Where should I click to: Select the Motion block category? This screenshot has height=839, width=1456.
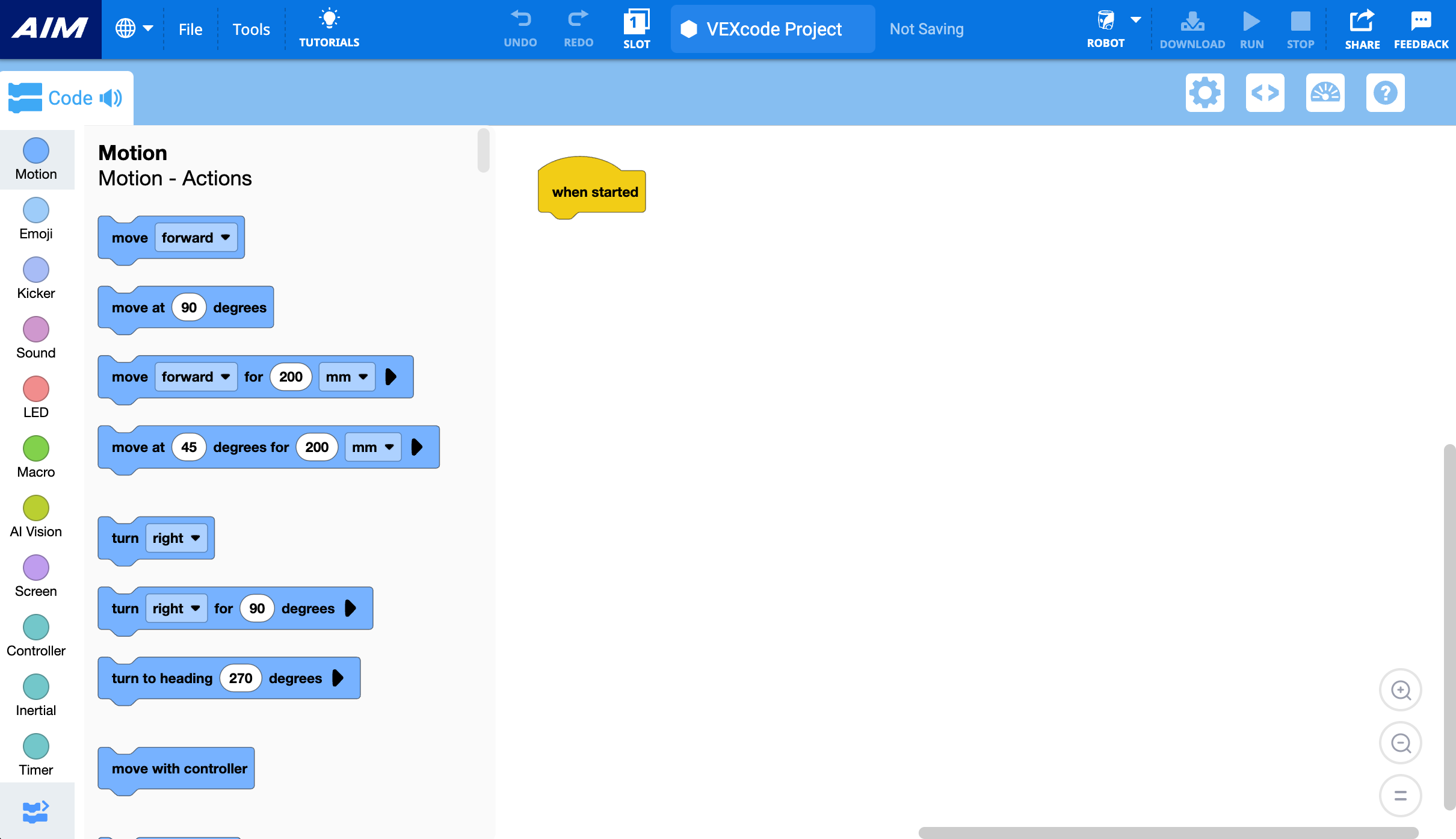tap(35, 158)
